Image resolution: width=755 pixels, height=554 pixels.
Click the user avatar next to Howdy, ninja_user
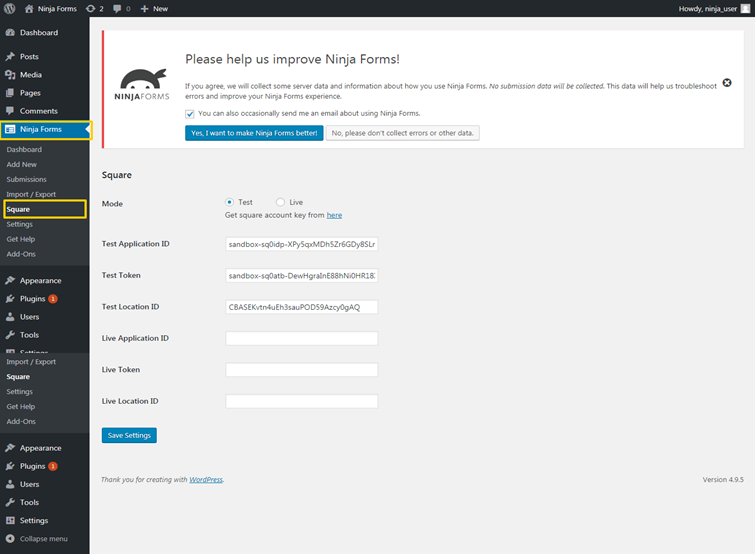point(745,9)
